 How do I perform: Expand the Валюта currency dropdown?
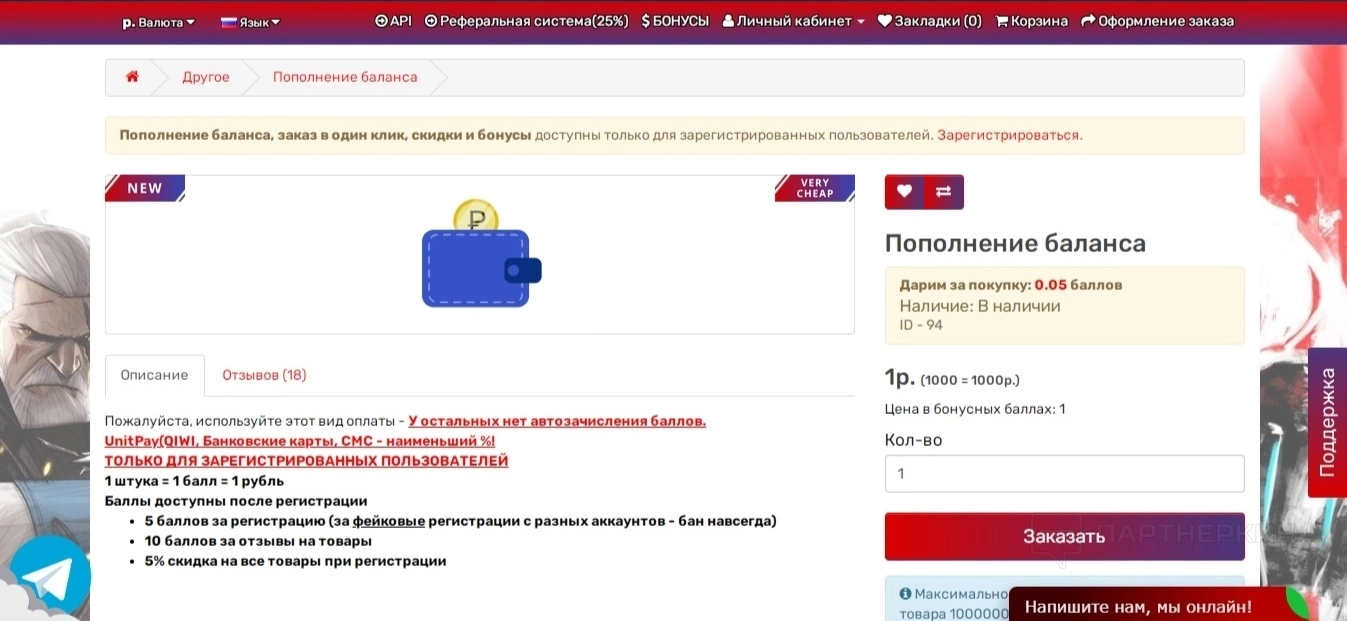point(159,22)
